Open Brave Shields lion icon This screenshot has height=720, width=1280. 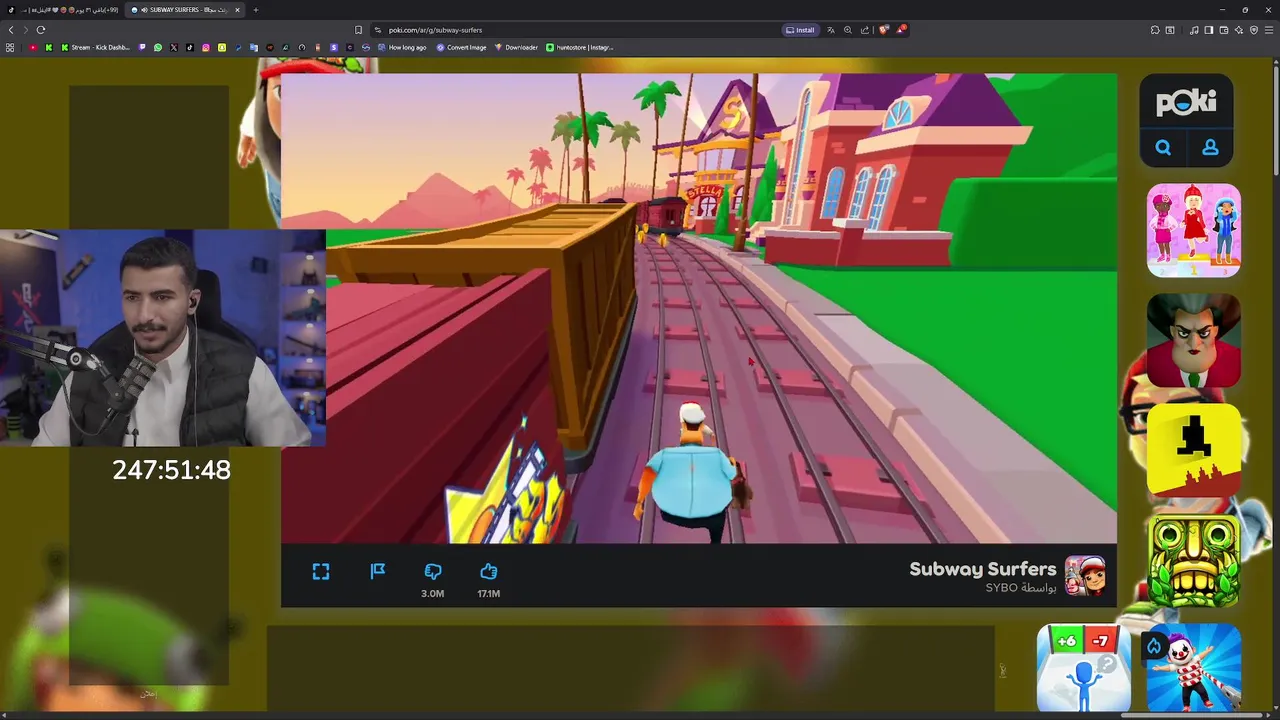pos(884,30)
